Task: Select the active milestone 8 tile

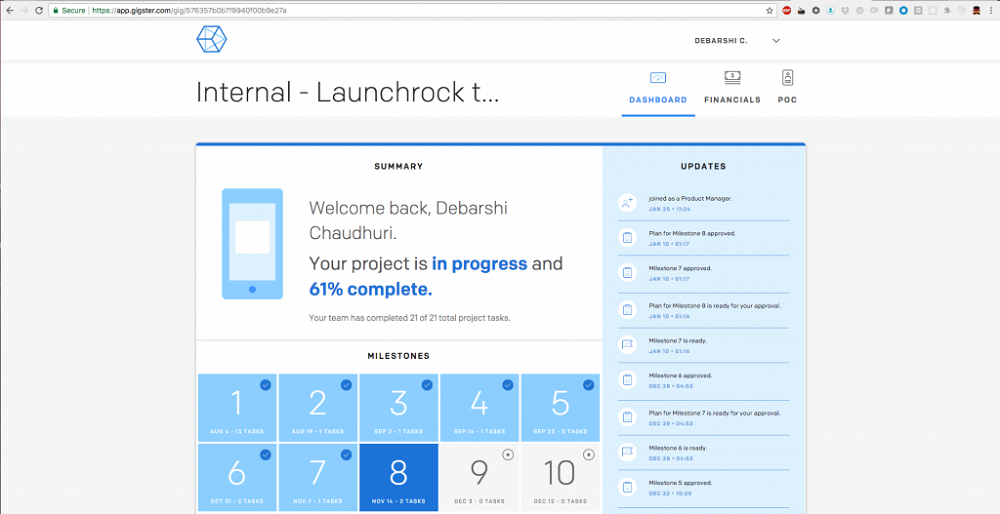Action: [x=399, y=477]
